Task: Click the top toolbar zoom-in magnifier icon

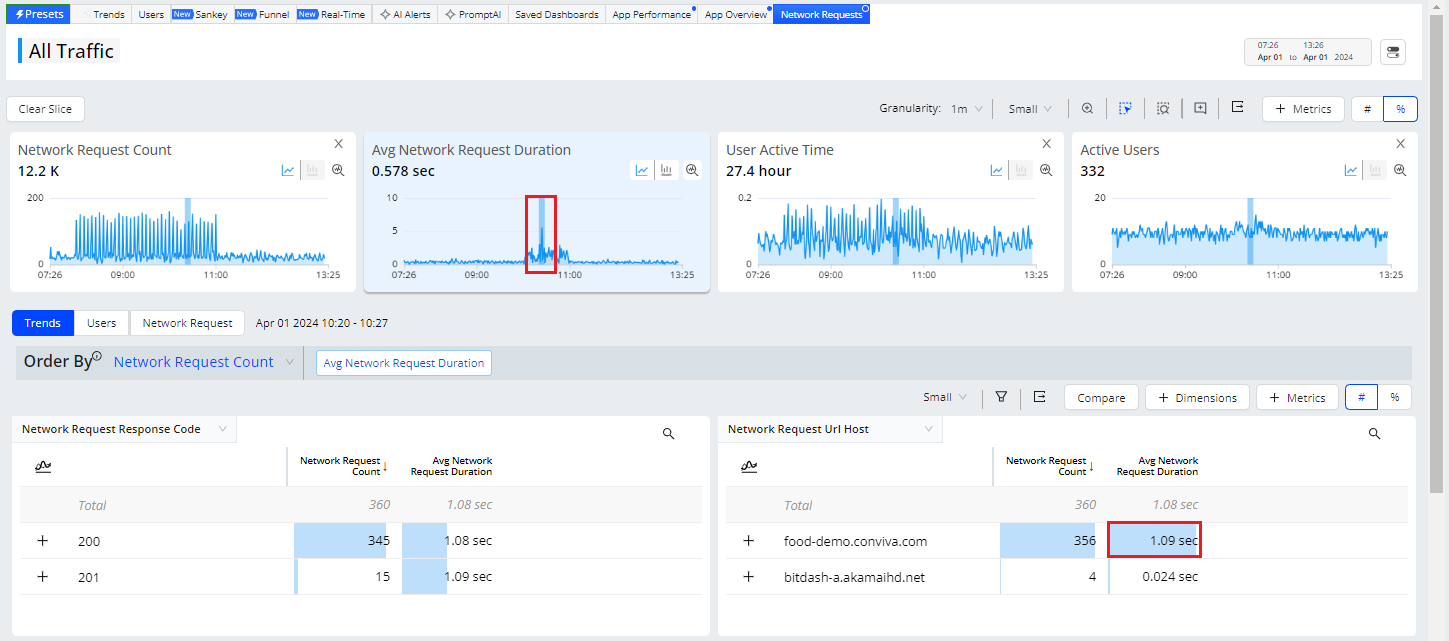Action: (1087, 108)
